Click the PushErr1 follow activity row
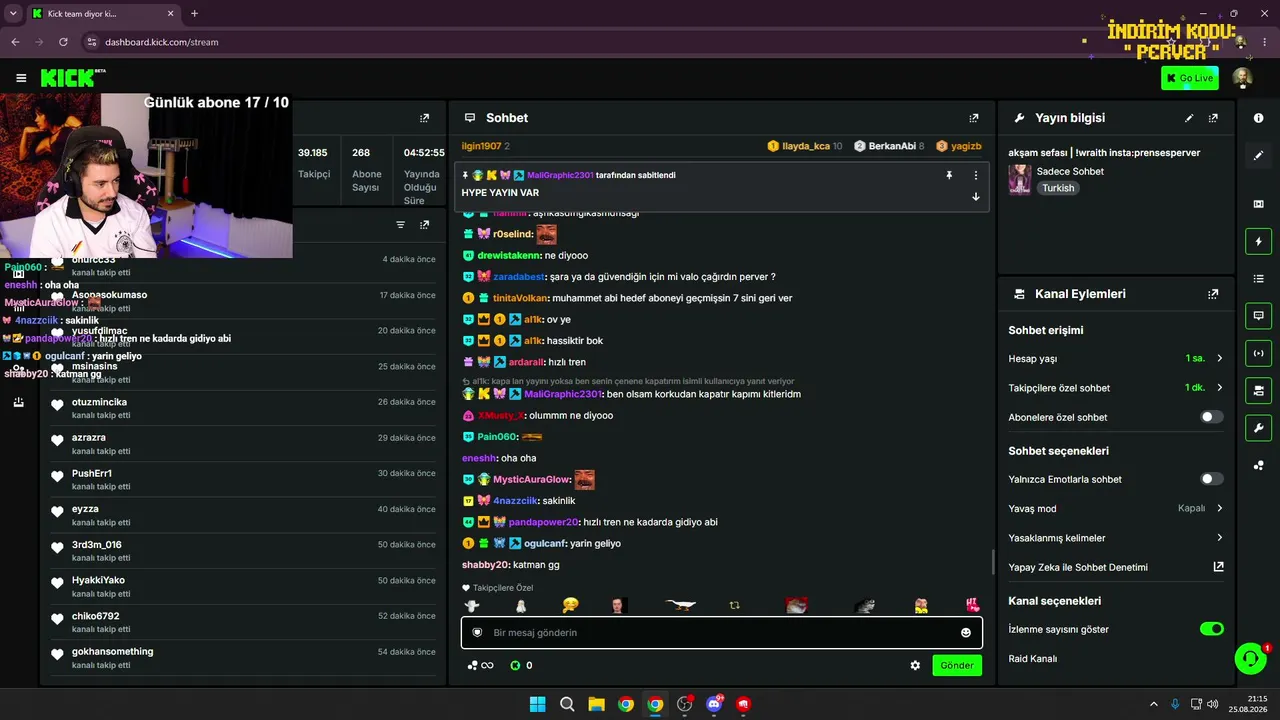This screenshot has width=1280, height=720. tap(245, 479)
